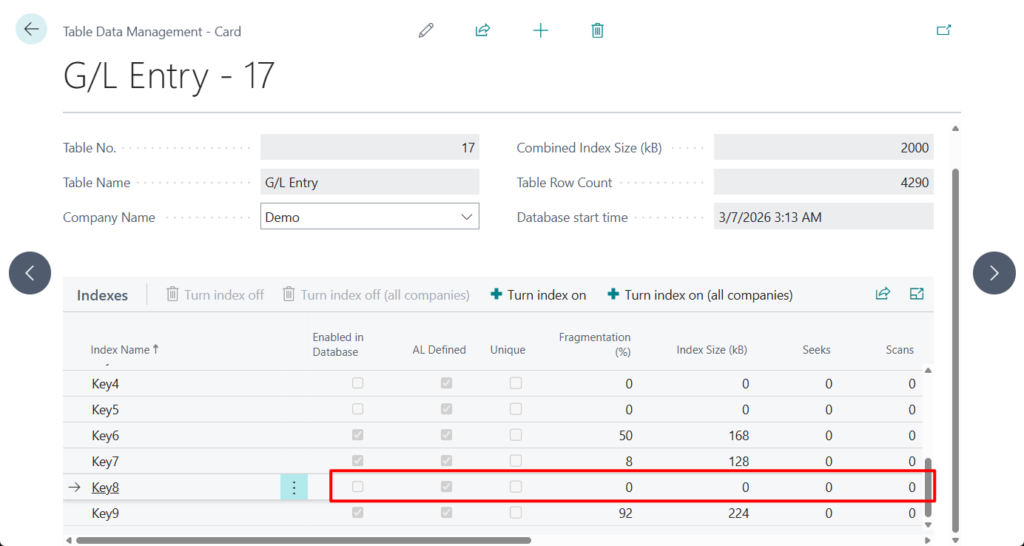Toggle Enabled in Database for Key8

coord(357,487)
